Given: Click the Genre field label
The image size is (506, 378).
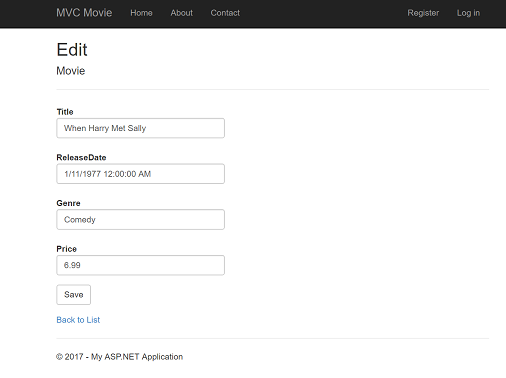Looking at the screenshot, I should point(68,203).
